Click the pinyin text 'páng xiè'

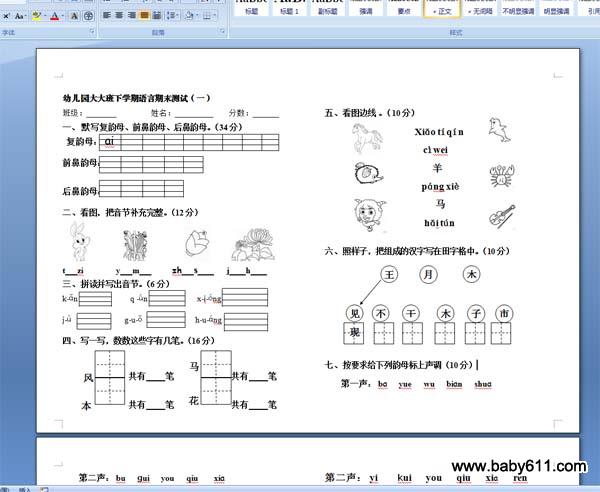click(440, 187)
